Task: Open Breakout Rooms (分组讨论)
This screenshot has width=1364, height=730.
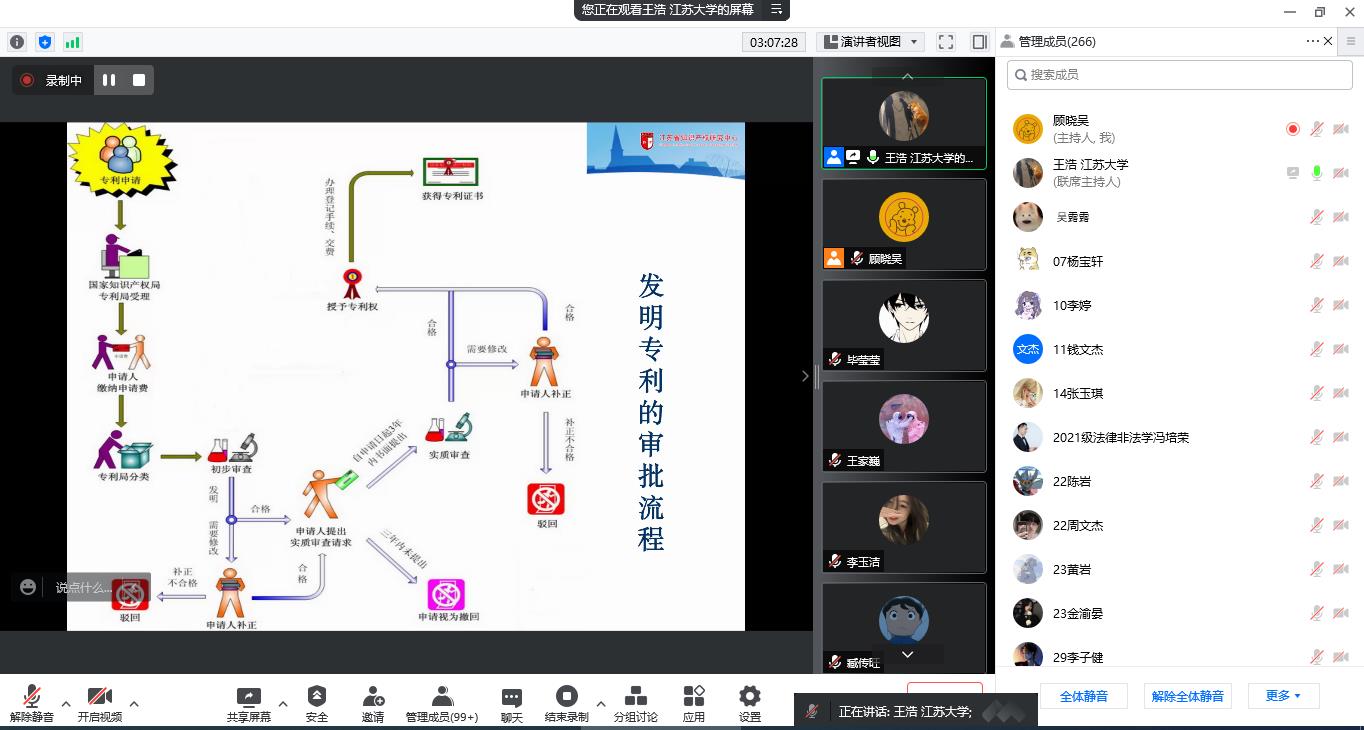Action: click(x=635, y=697)
